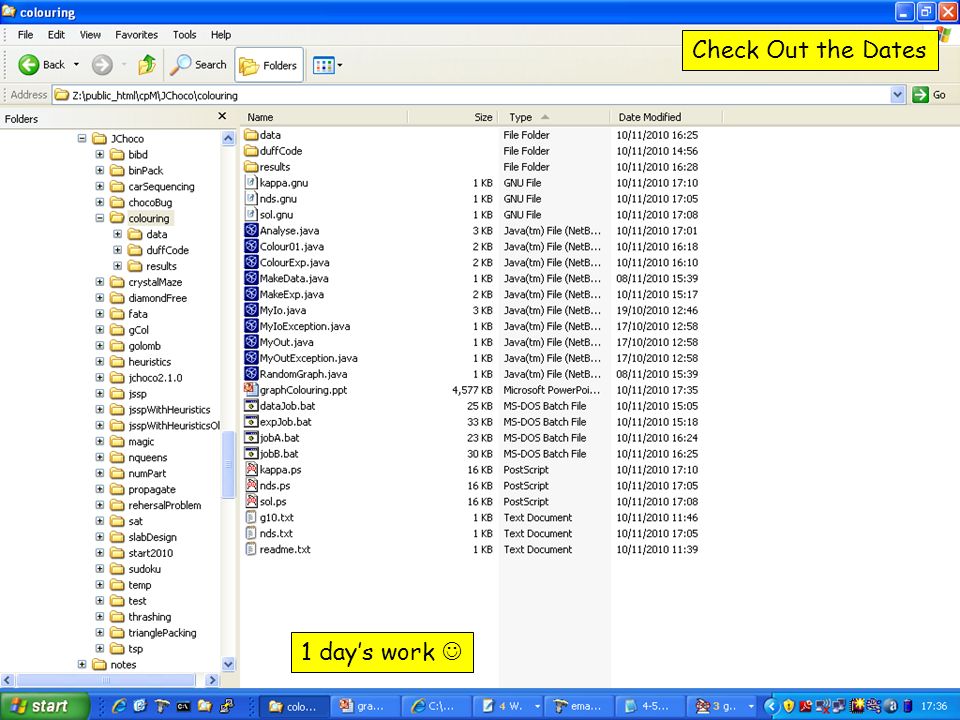This screenshot has width=960, height=720.
Task: Open the Help menu
Action: [221, 35]
